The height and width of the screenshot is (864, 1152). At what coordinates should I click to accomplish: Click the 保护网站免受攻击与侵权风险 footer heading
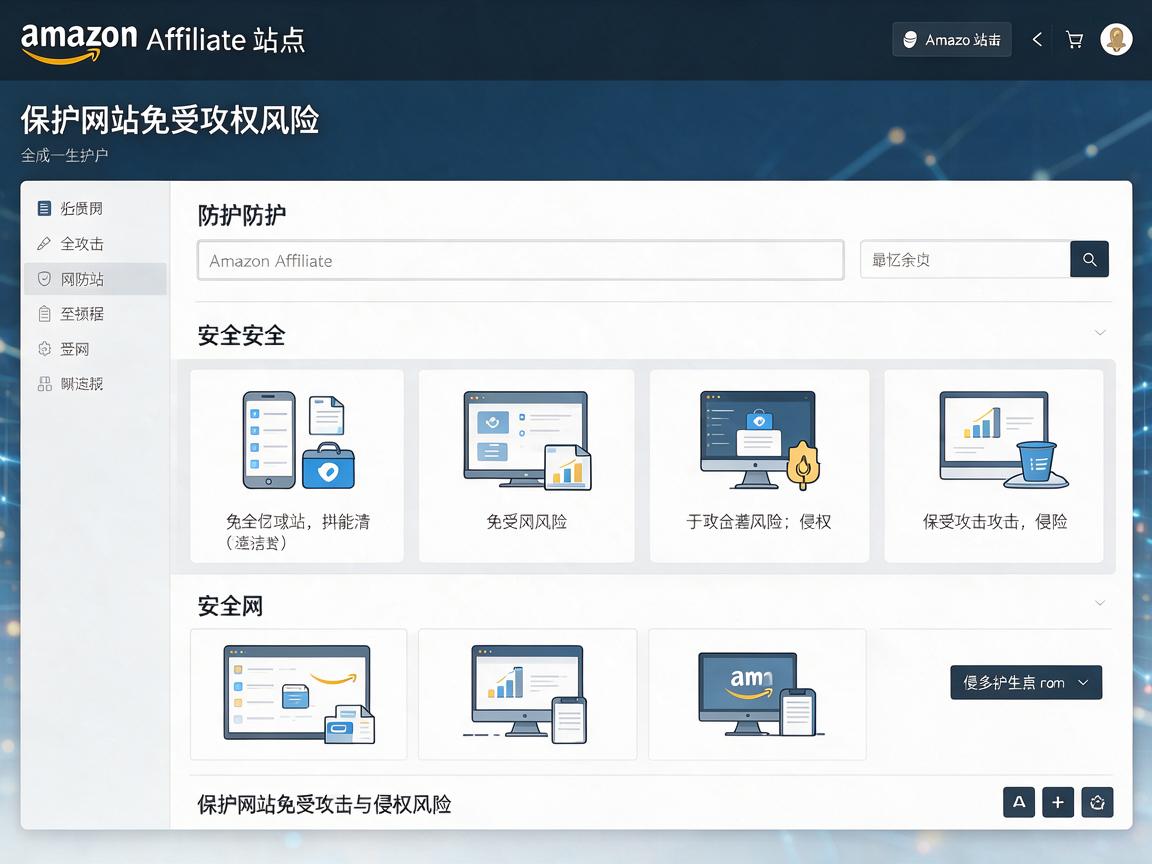click(324, 804)
